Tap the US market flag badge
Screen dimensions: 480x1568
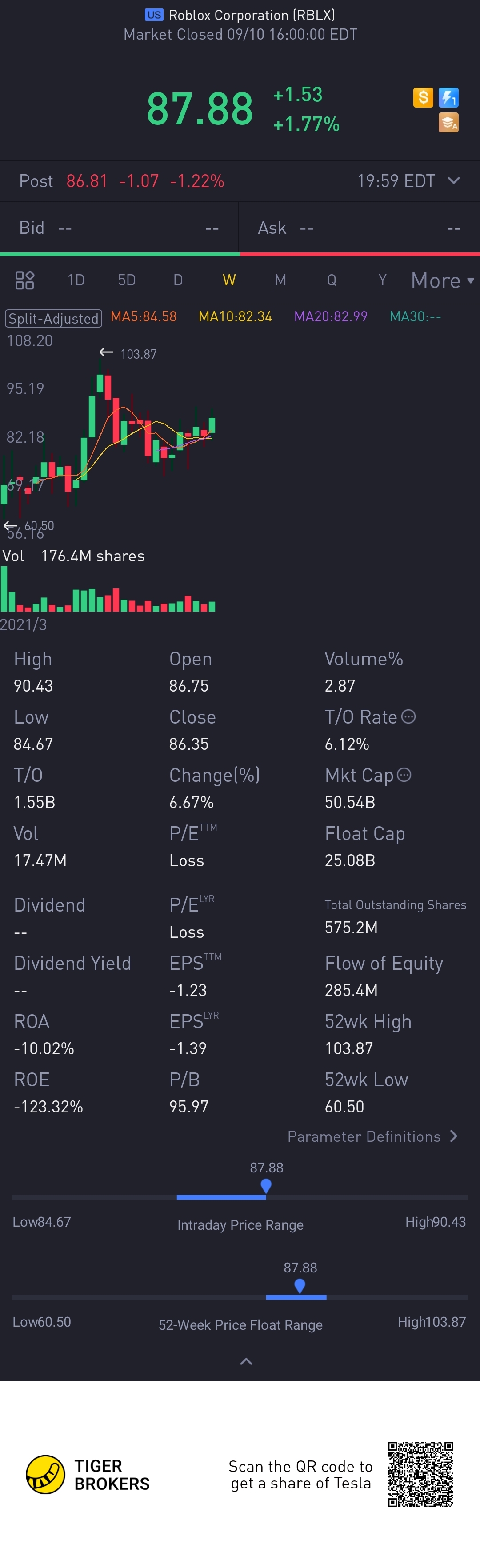pyautogui.click(x=154, y=15)
